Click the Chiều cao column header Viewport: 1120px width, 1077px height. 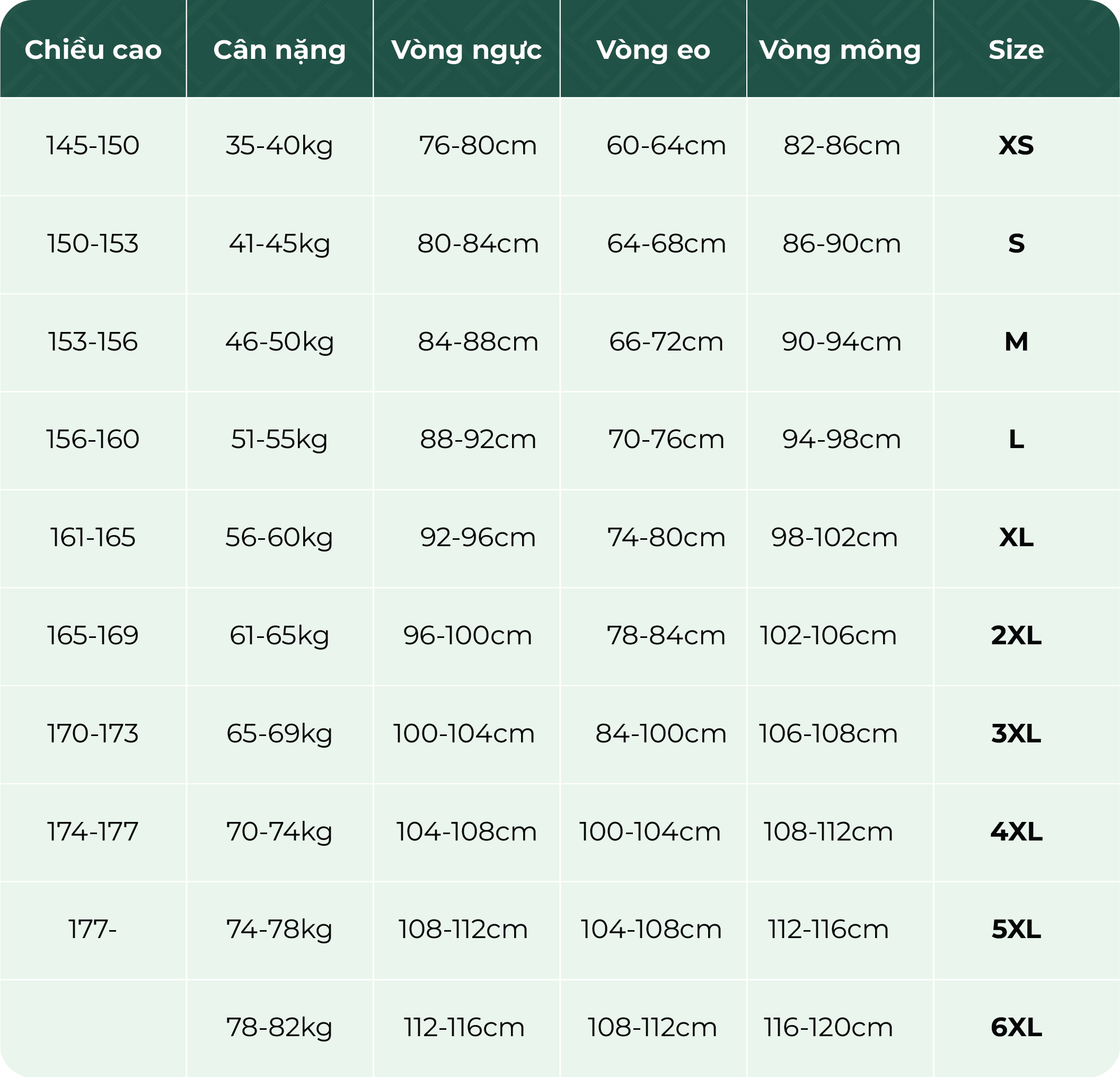(x=93, y=50)
